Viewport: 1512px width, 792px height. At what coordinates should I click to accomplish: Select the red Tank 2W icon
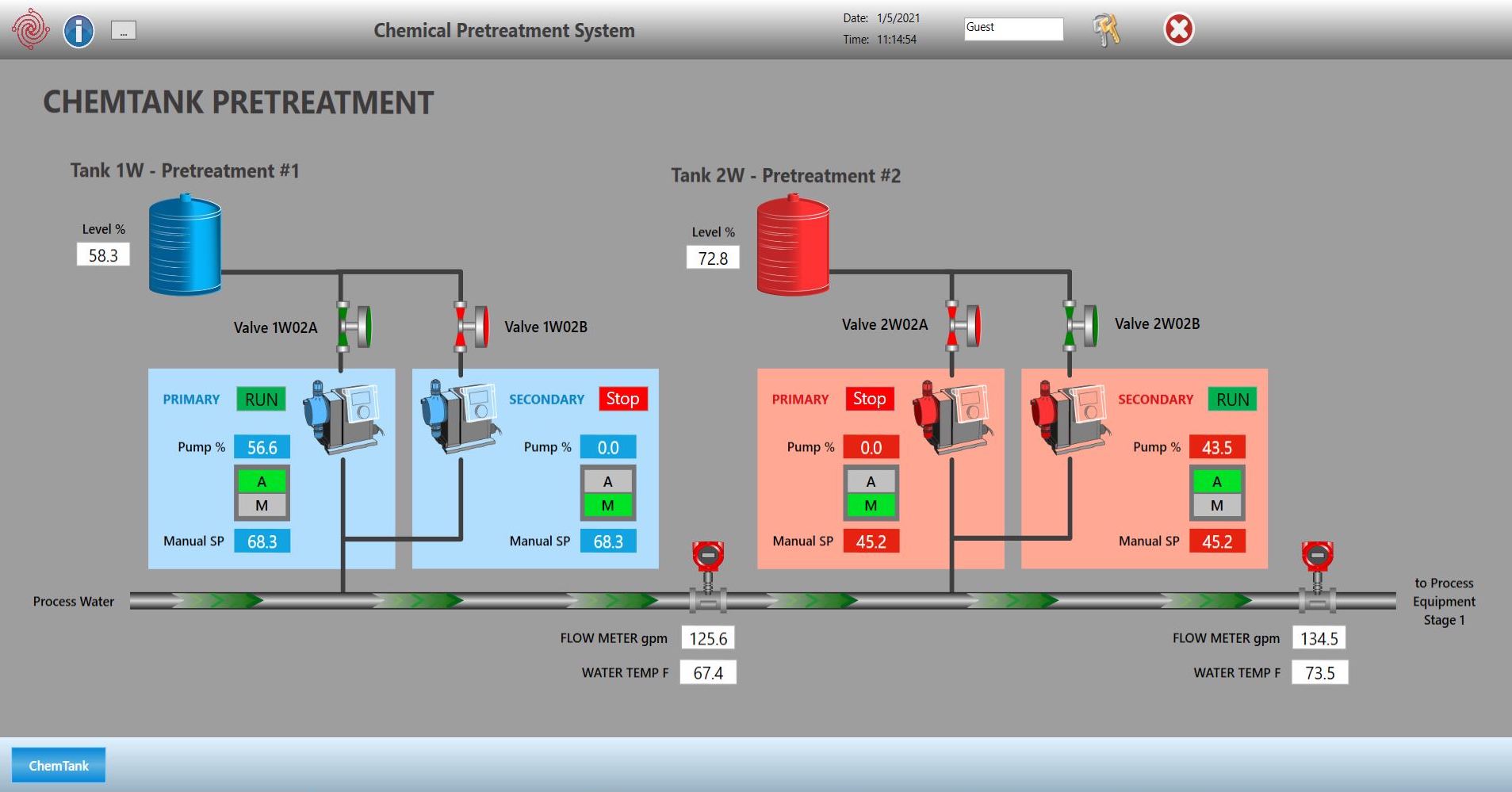(x=793, y=245)
